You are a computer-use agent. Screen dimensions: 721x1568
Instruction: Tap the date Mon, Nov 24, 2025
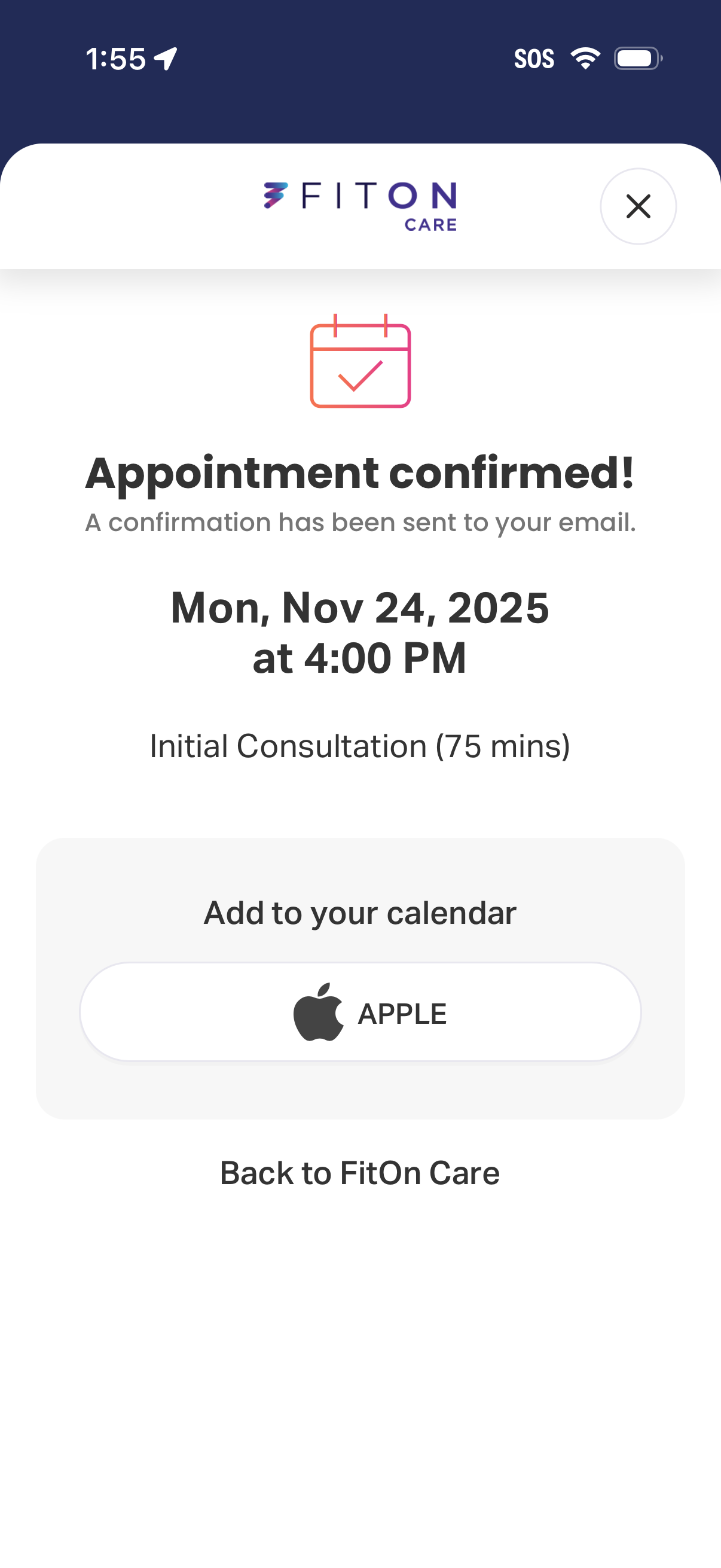pyautogui.click(x=360, y=608)
